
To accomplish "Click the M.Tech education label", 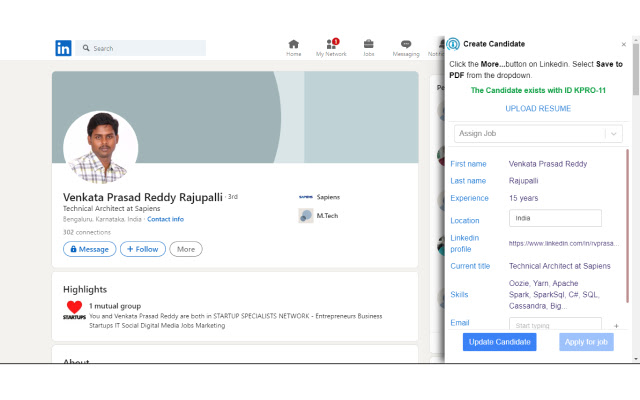I will point(327,216).
